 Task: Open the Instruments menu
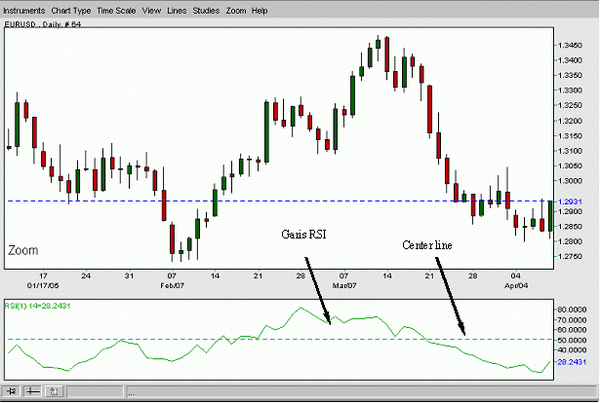[x=29, y=9]
